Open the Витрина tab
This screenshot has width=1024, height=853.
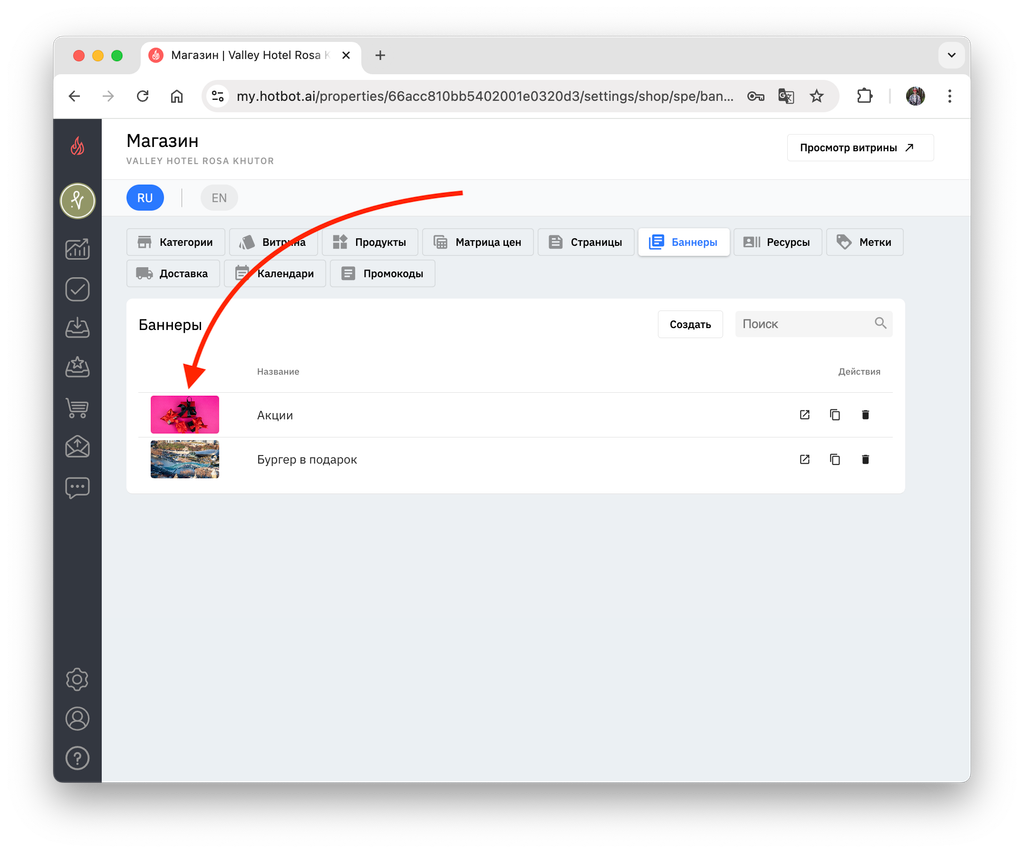point(274,242)
